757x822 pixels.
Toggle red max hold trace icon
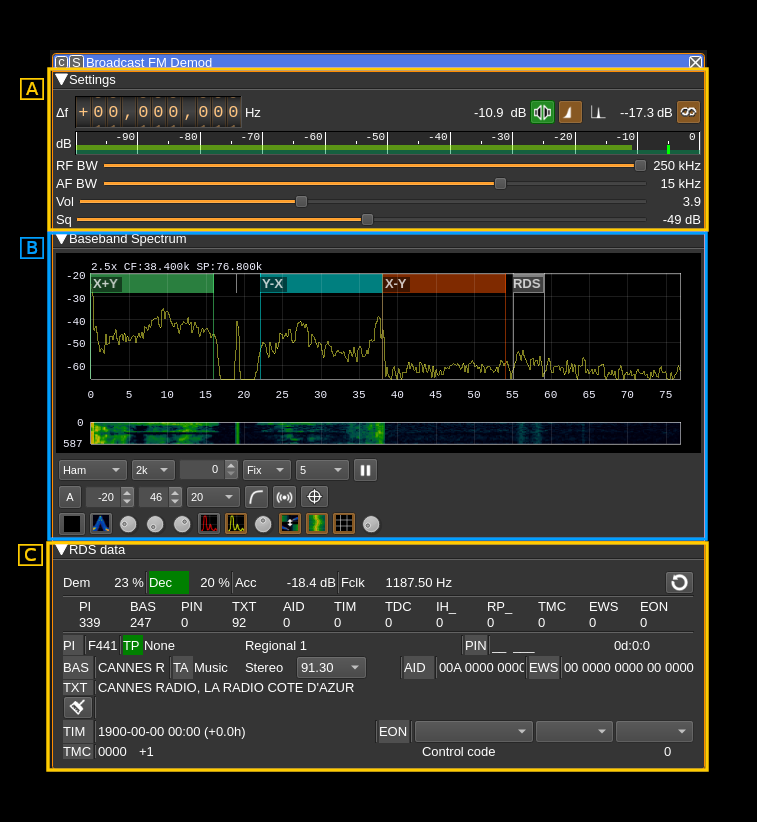209,524
